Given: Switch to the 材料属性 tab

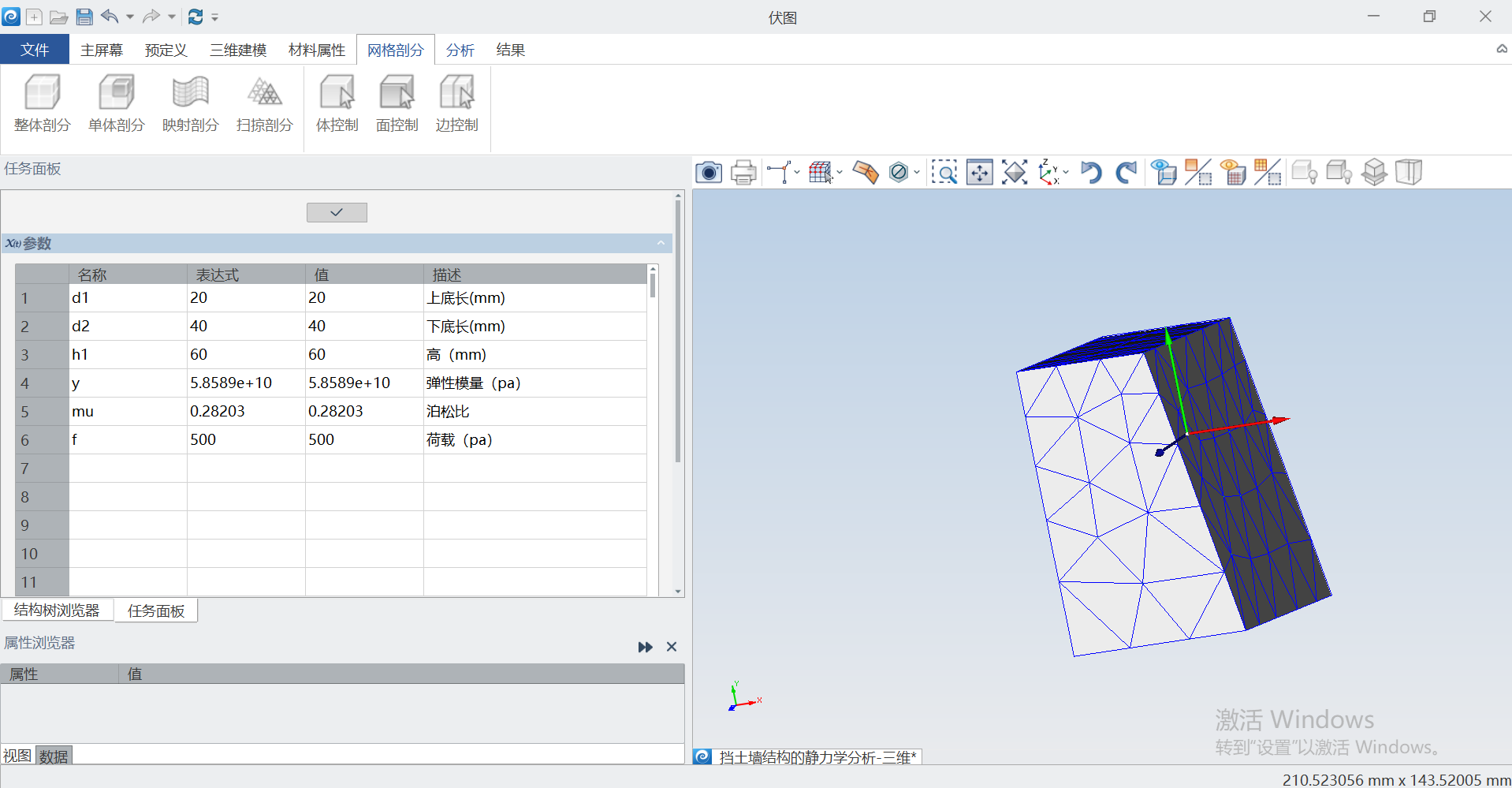Looking at the screenshot, I should tap(317, 50).
